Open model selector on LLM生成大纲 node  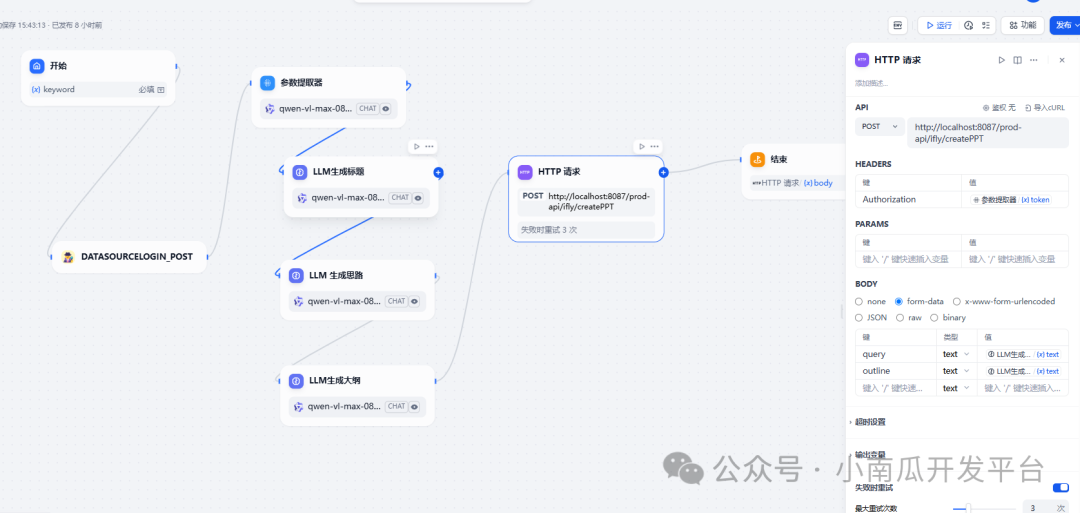(357, 406)
